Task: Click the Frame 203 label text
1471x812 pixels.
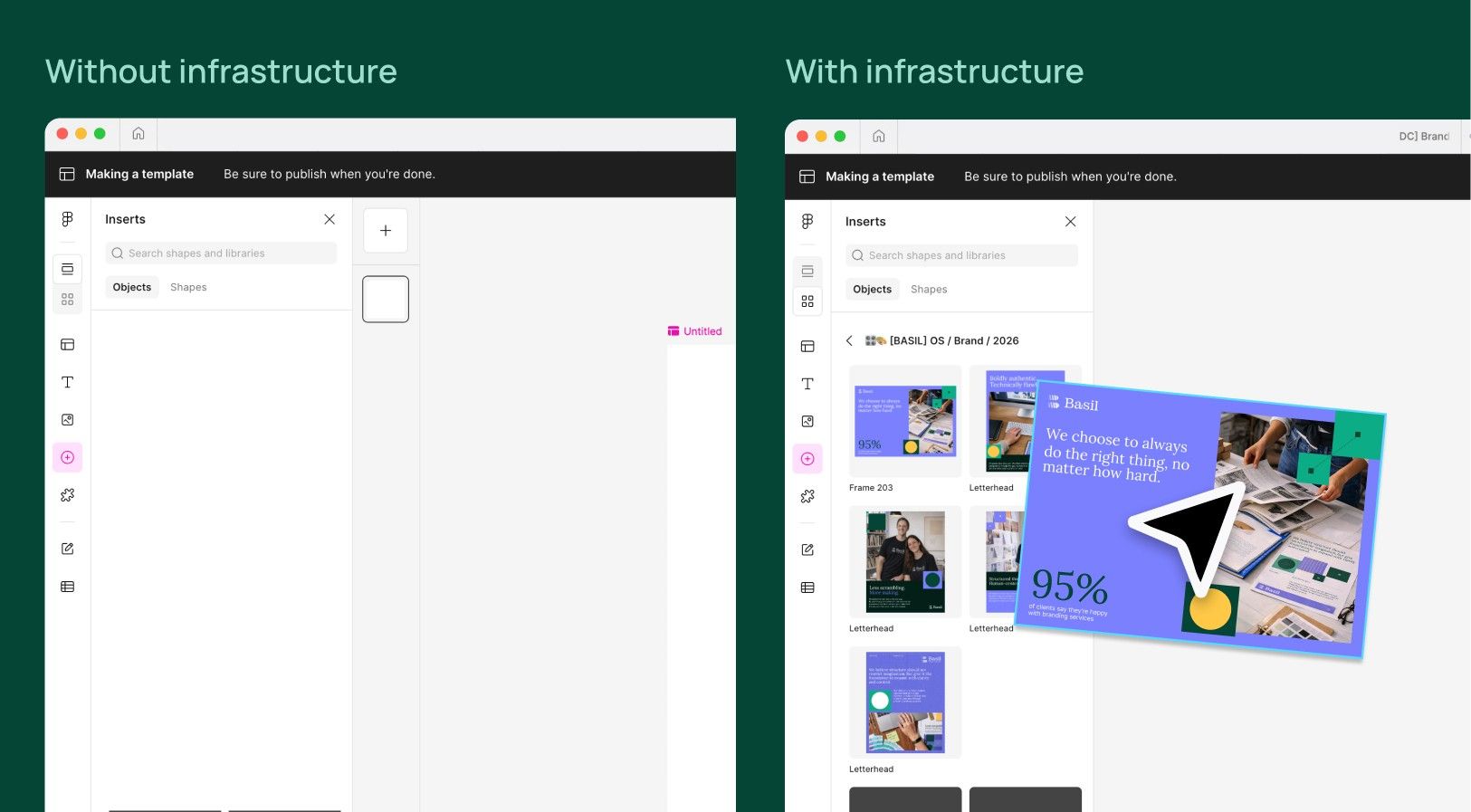Action: (871, 488)
